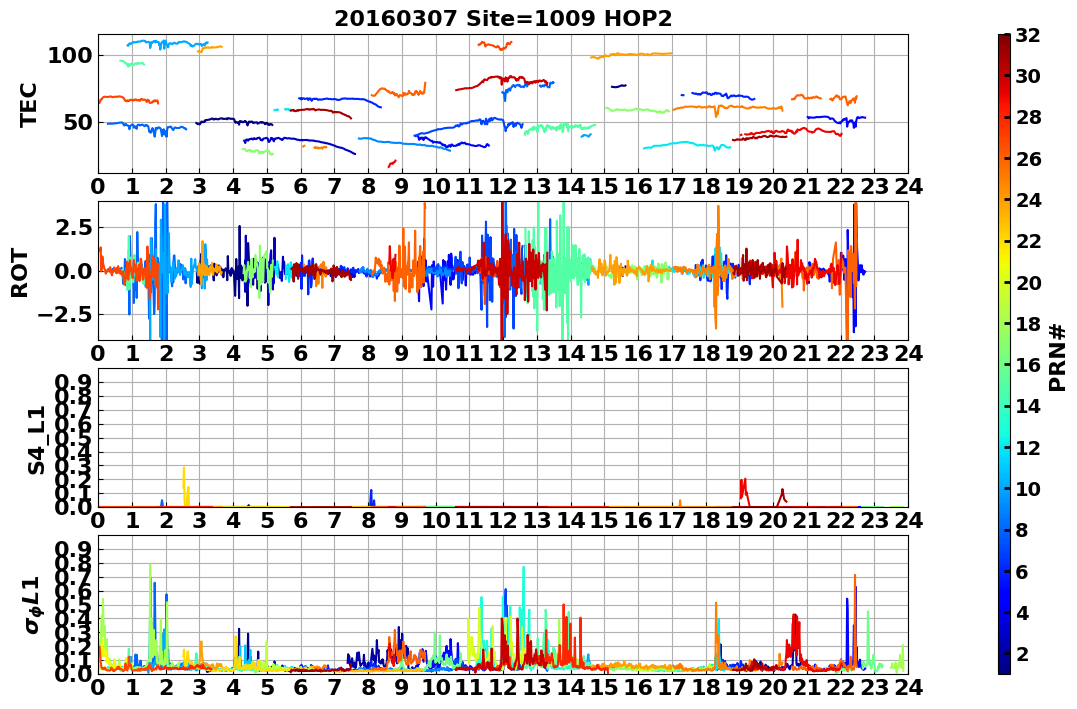Click the σφL1 y-axis label
This screenshot has height=709, width=1077.
[x=32, y=605]
